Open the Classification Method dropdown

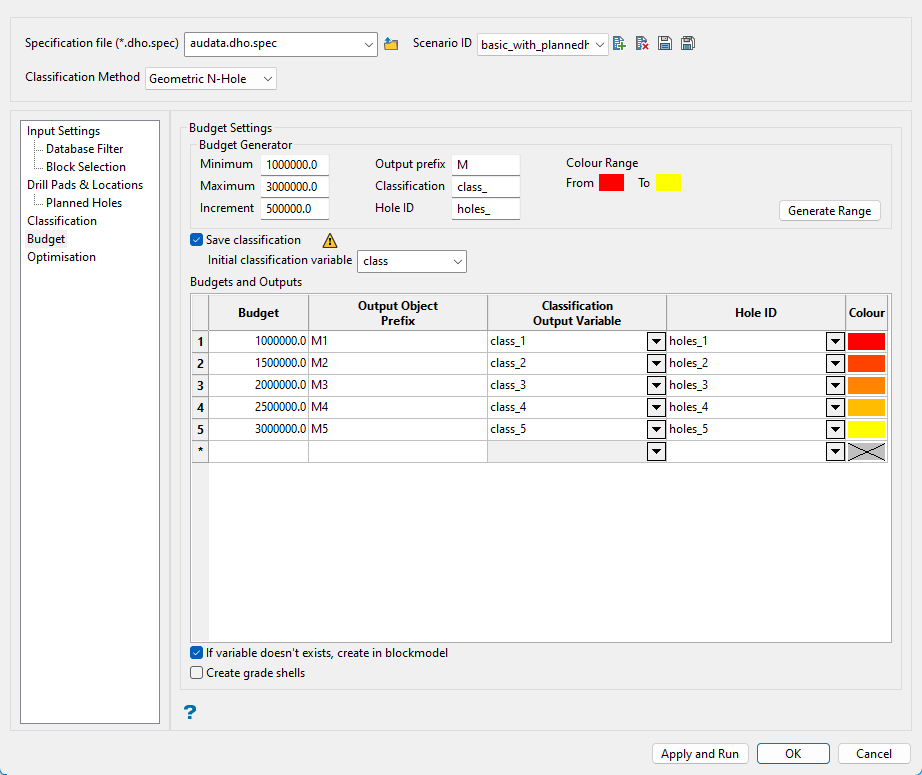tap(211, 78)
